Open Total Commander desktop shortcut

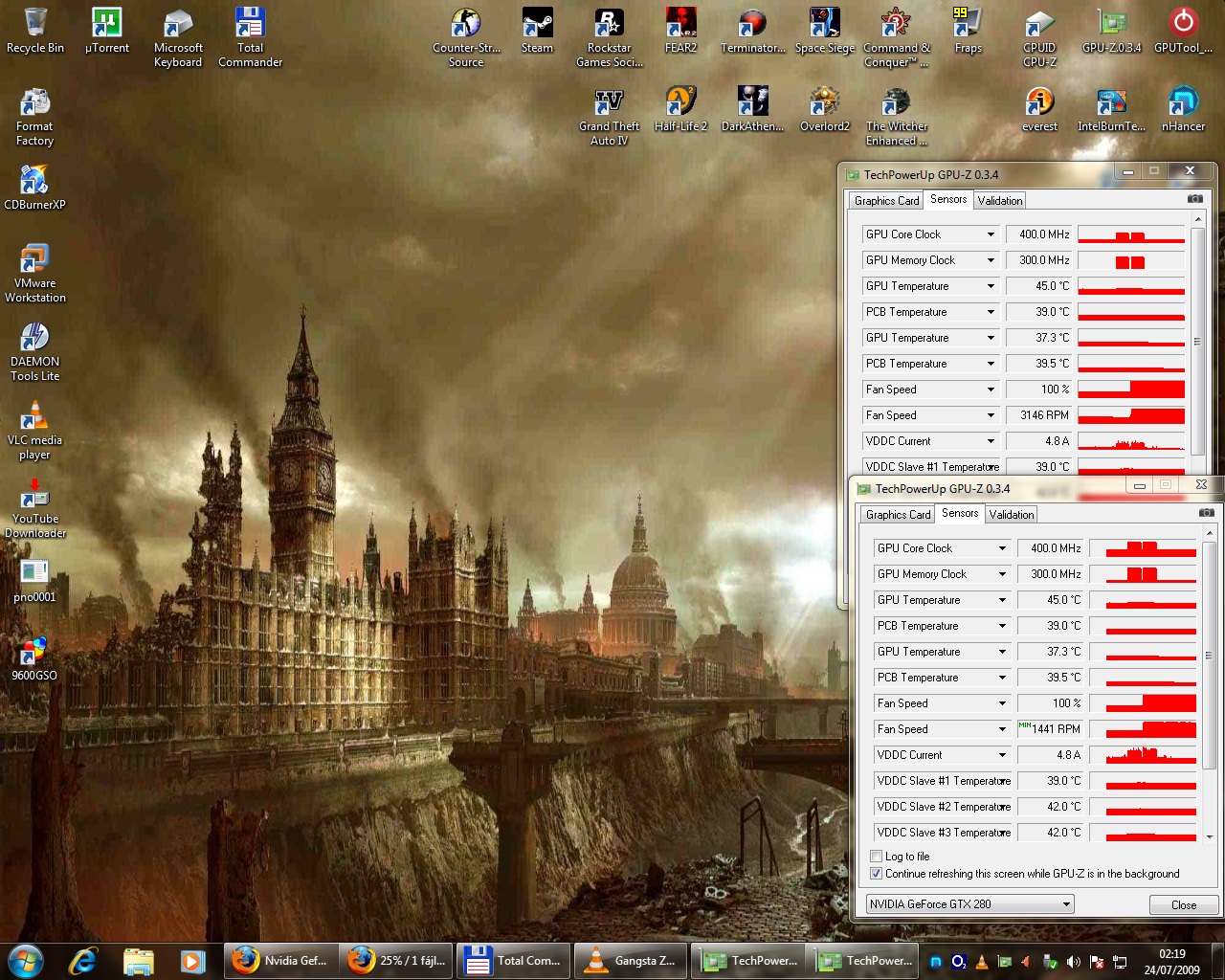250,38
